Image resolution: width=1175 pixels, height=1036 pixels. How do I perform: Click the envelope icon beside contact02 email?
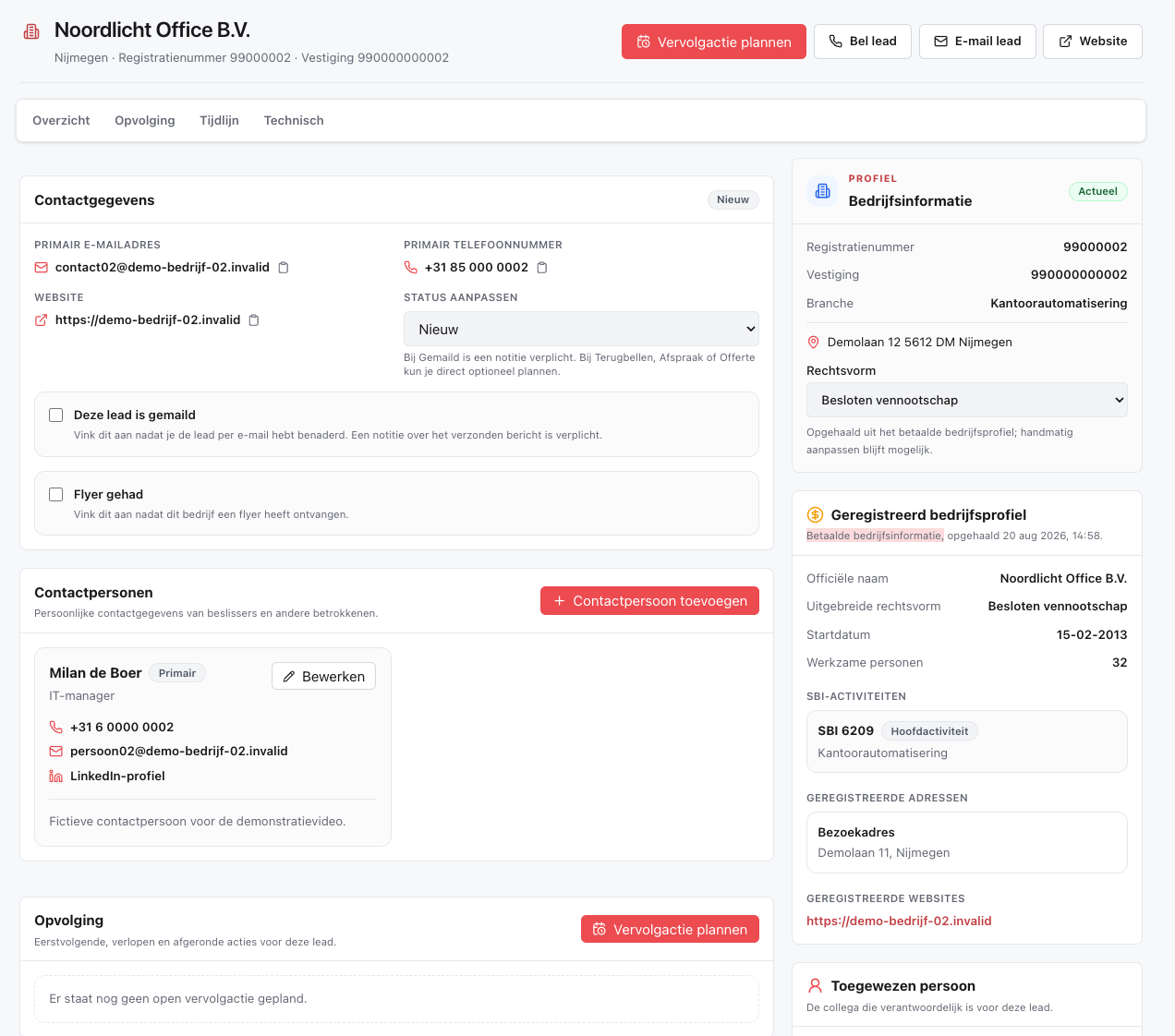click(41, 268)
